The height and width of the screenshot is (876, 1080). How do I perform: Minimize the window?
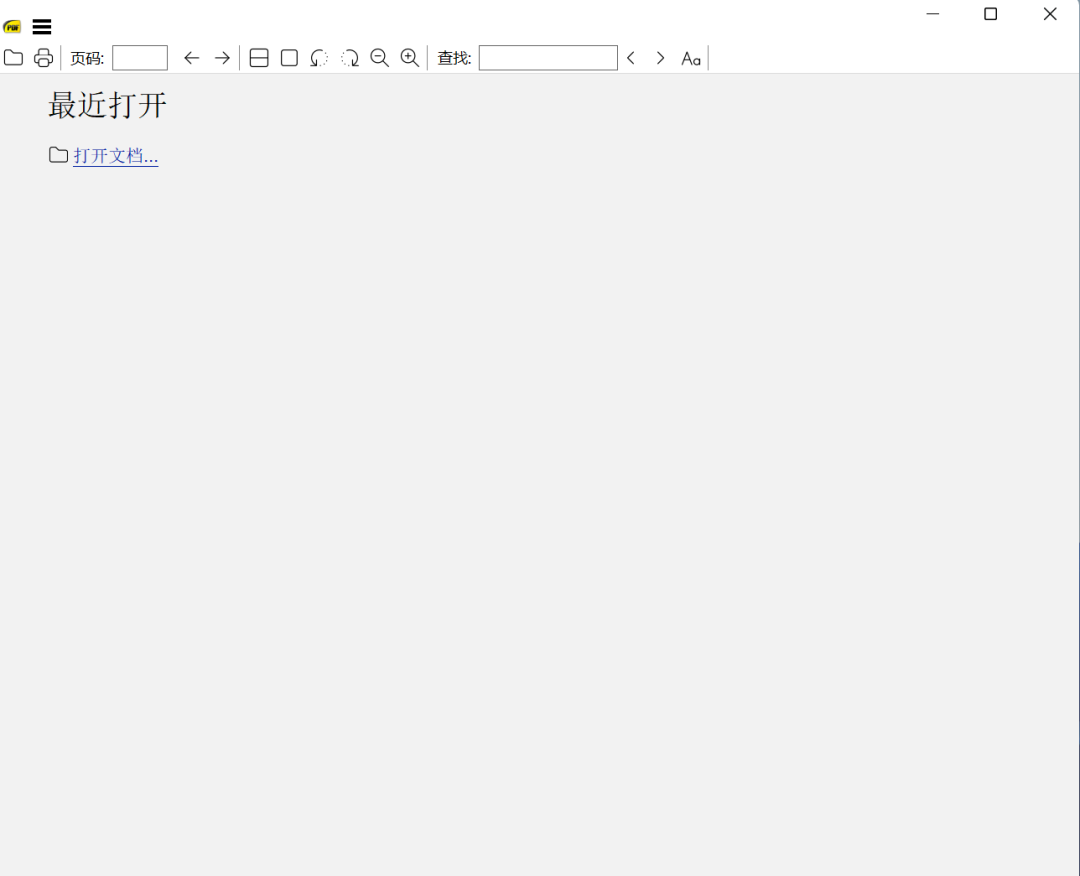click(x=933, y=14)
